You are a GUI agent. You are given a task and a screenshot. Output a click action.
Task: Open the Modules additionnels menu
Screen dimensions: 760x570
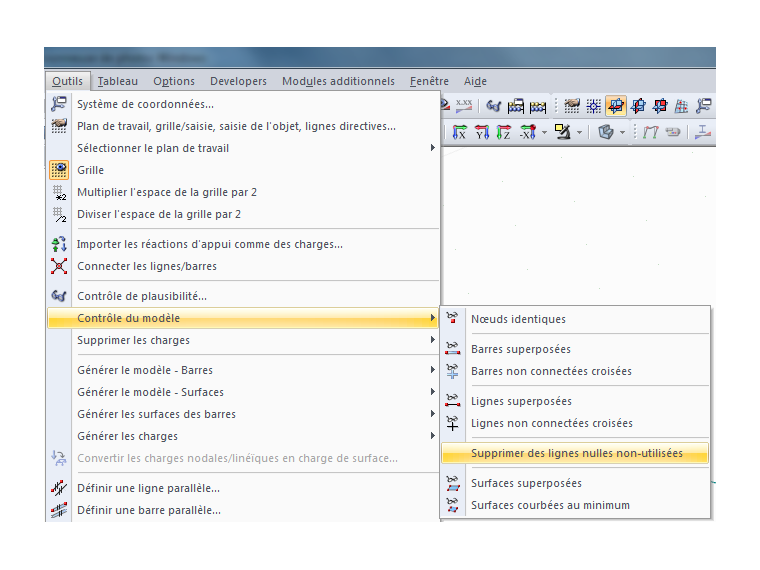338,81
